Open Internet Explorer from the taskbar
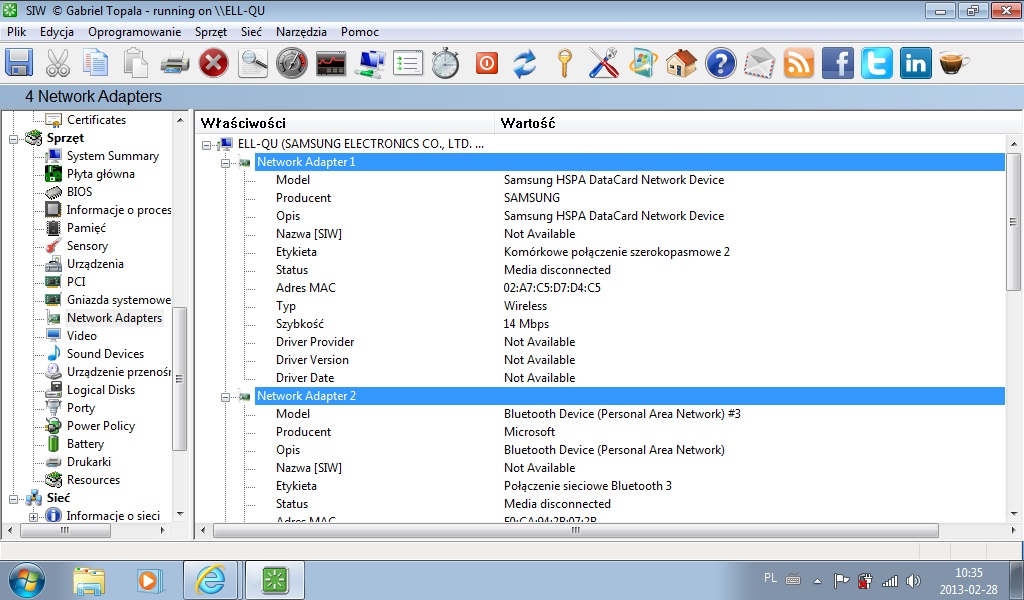 (x=211, y=579)
